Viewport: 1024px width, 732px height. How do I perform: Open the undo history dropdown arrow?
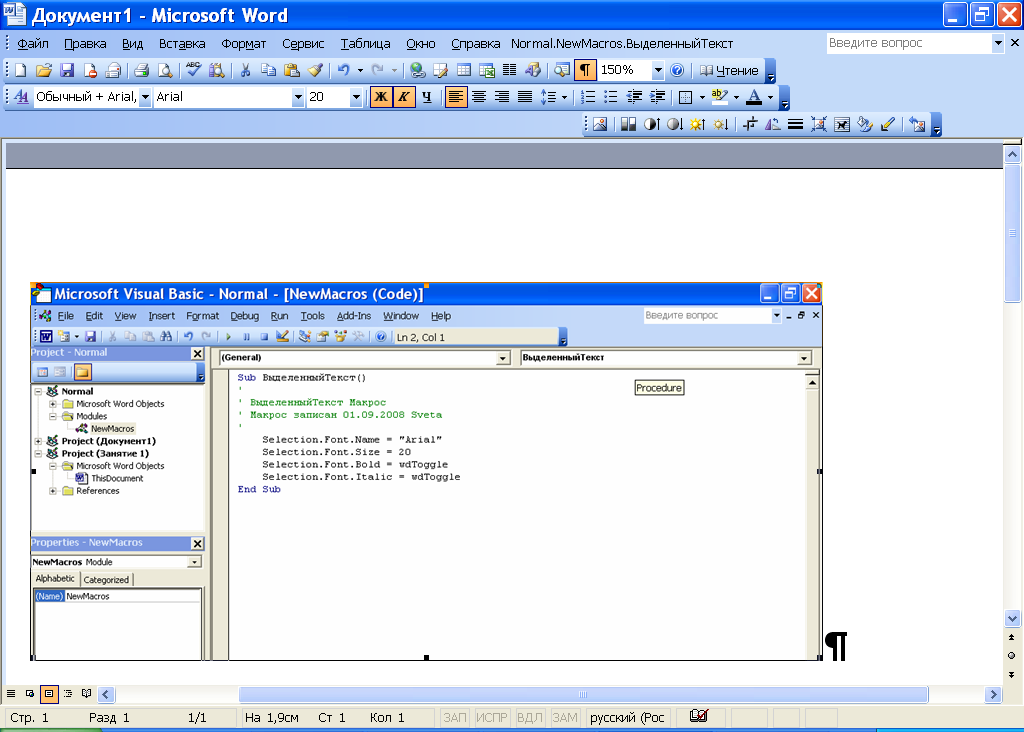click(x=360, y=70)
